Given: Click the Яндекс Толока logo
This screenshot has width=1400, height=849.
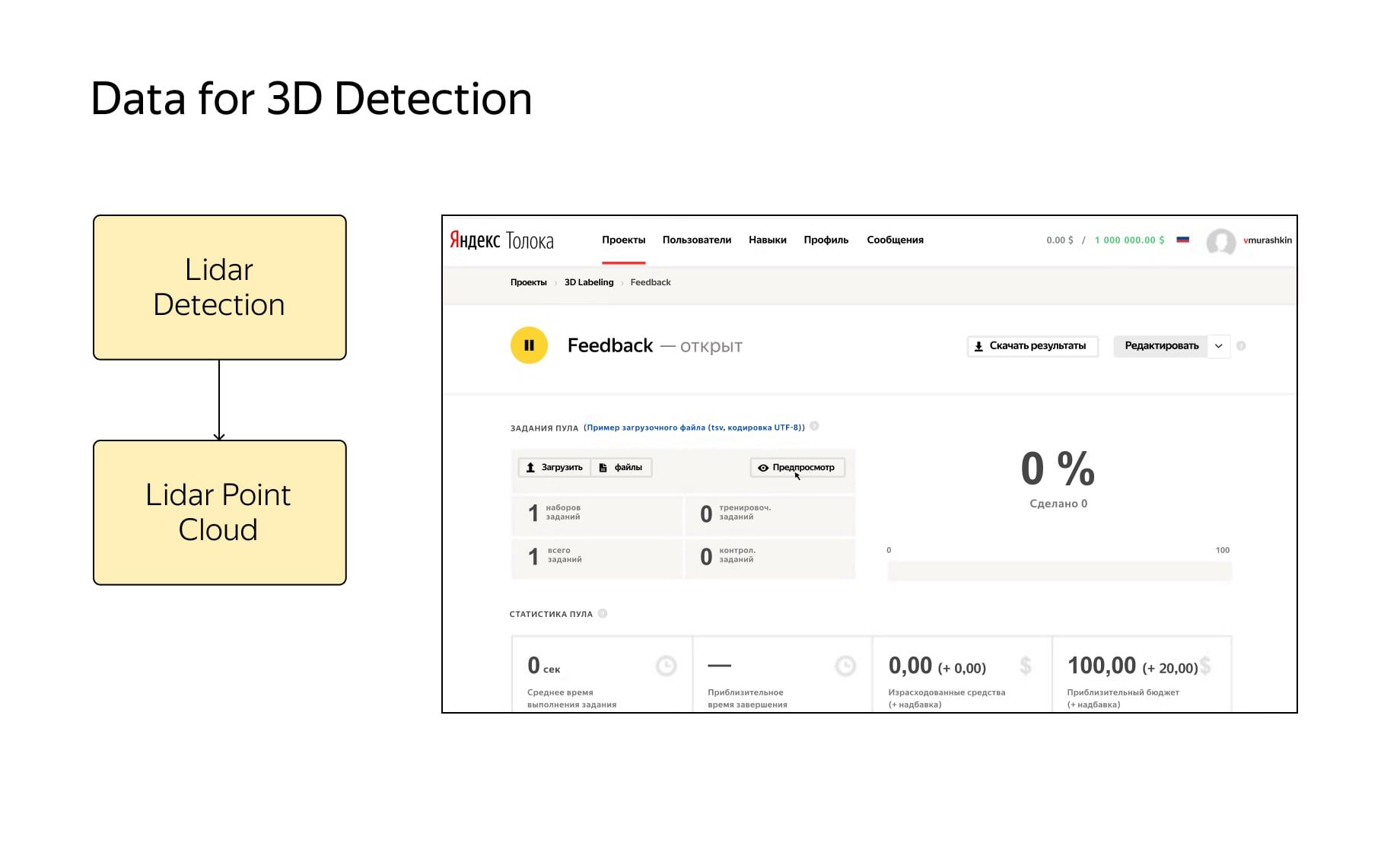Looking at the screenshot, I should (x=501, y=240).
